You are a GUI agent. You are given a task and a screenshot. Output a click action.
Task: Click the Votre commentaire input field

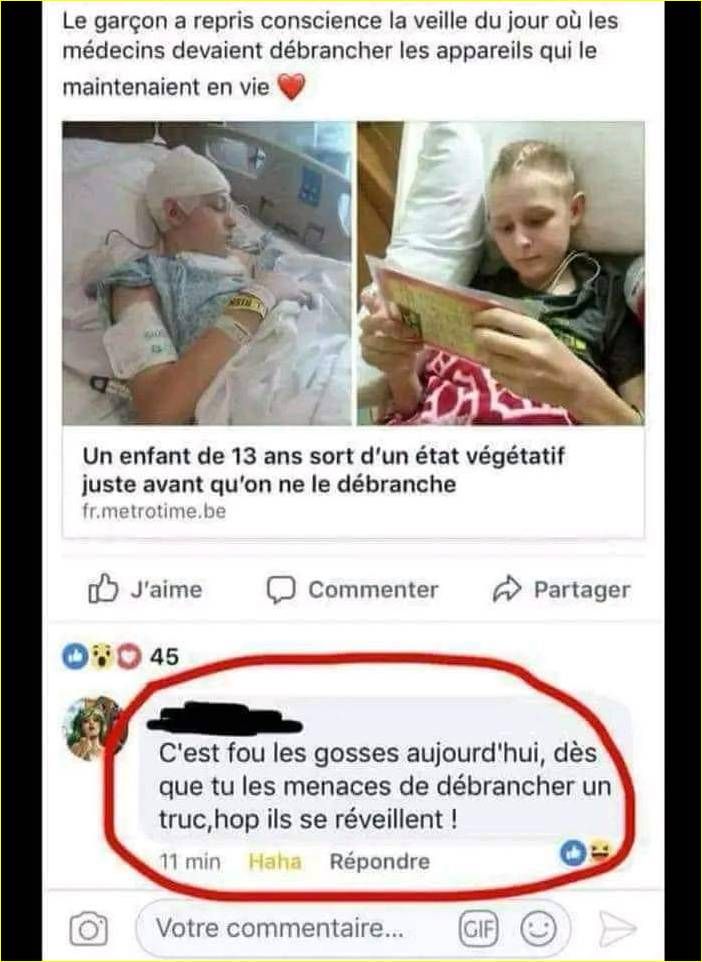pyautogui.click(x=353, y=929)
